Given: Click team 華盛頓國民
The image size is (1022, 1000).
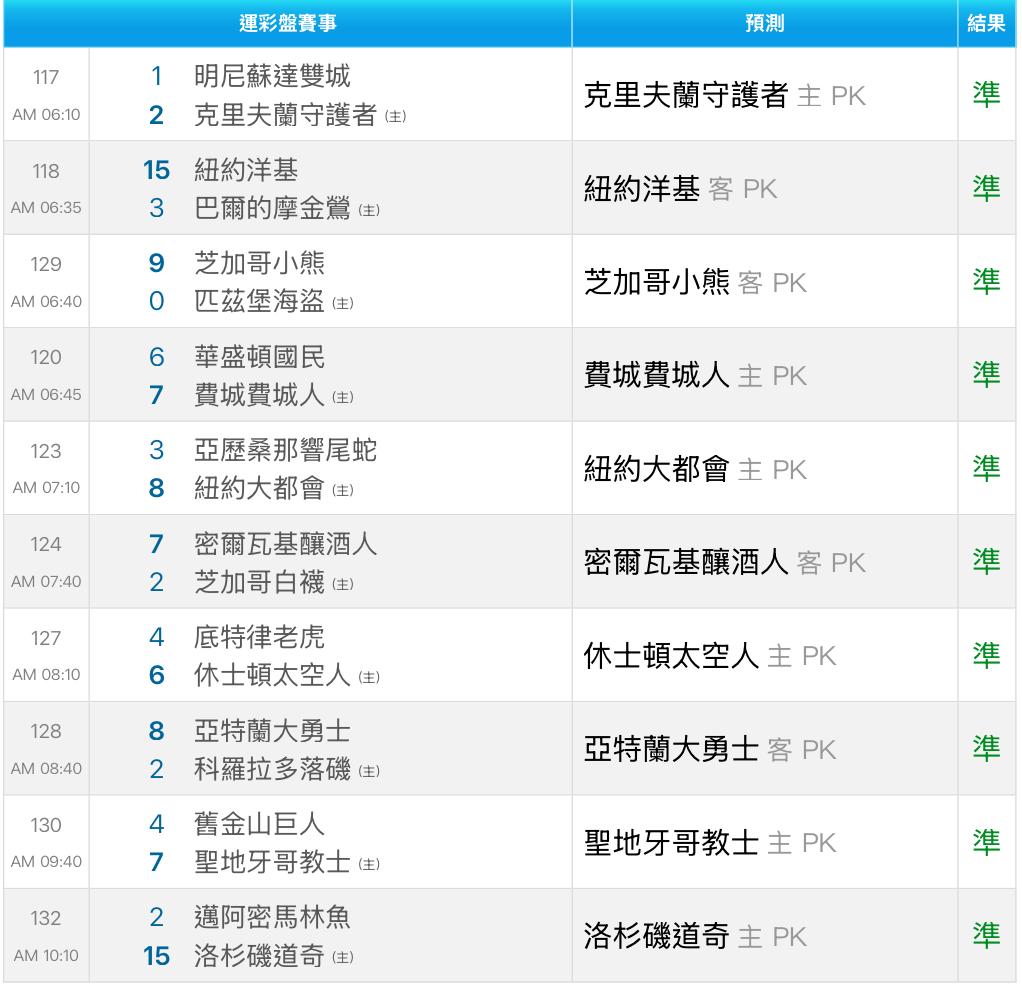Looking at the screenshot, I should (259, 357).
